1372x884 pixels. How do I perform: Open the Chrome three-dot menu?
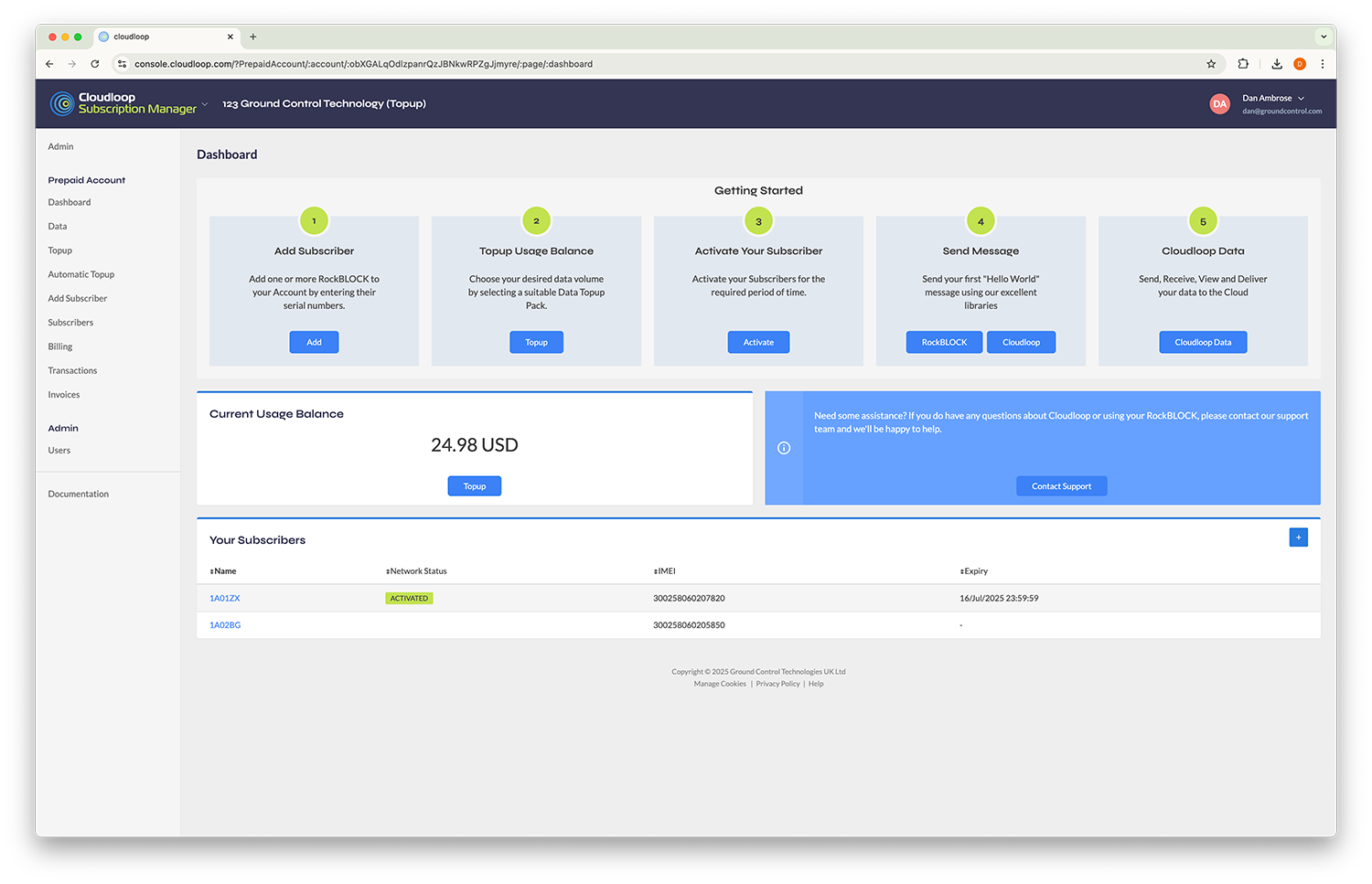(1323, 64)
